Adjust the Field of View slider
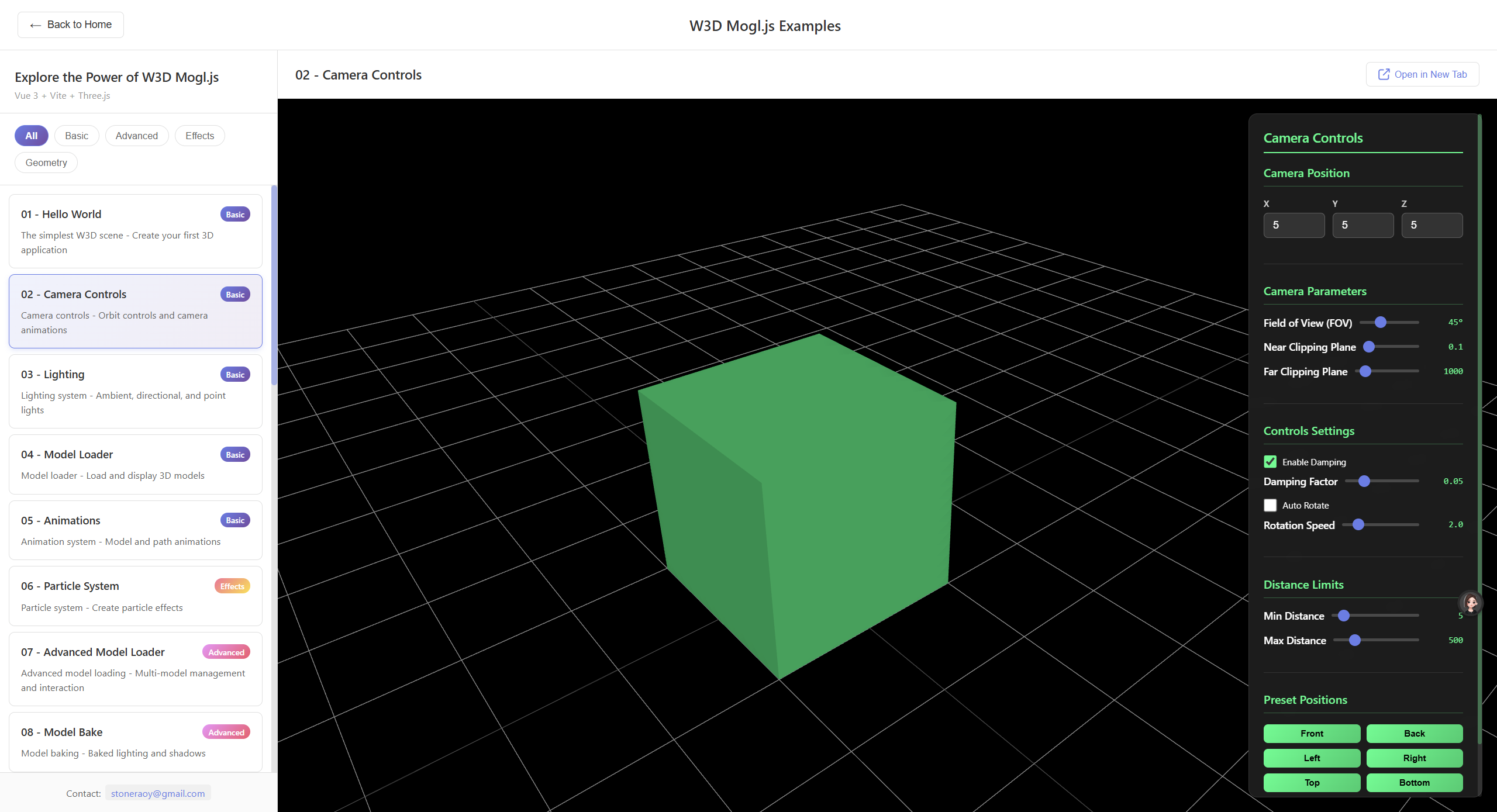1497x812 pixels. [x=1389, y=322]
